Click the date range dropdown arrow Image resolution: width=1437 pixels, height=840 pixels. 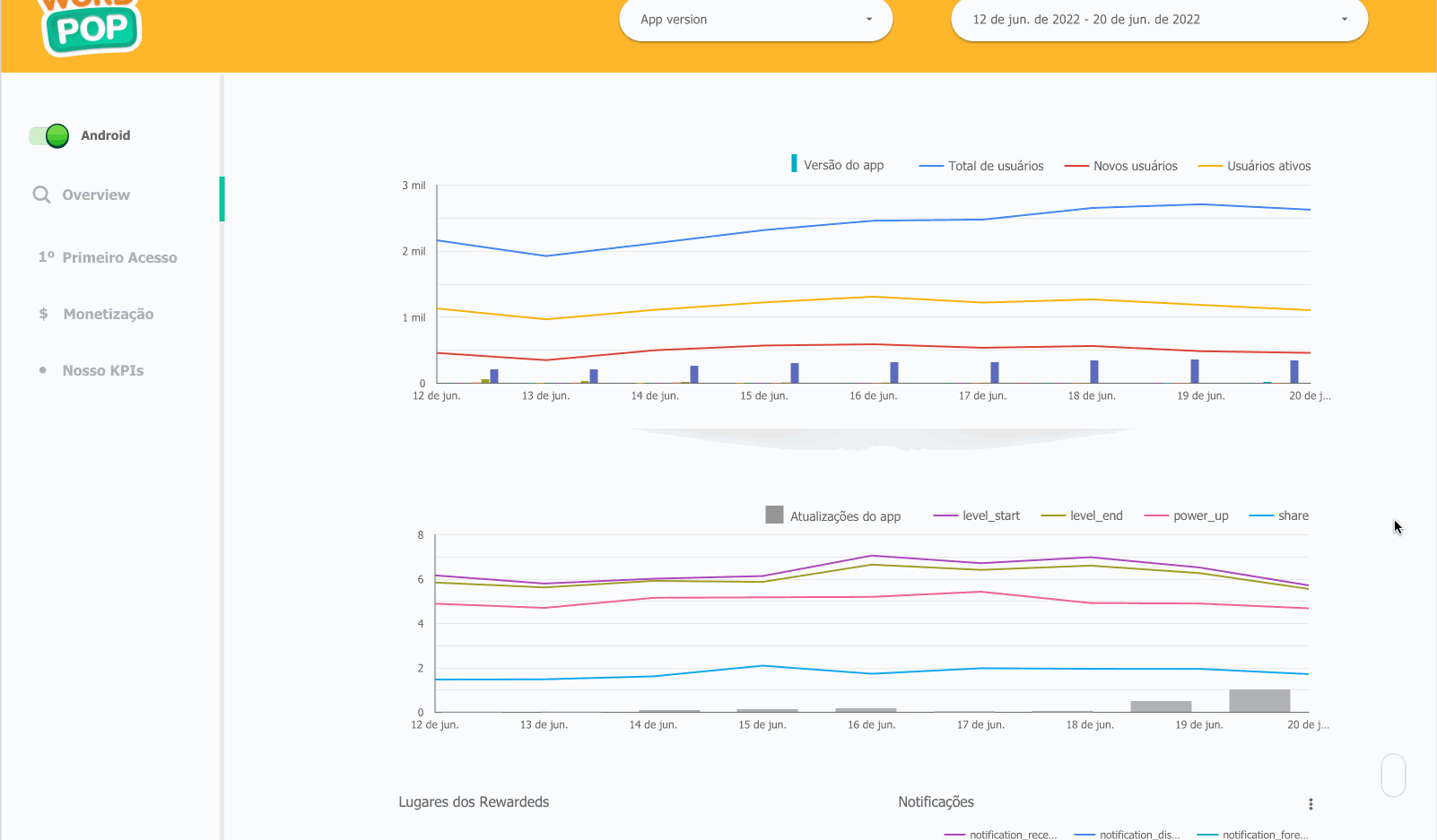[1344, 20]
